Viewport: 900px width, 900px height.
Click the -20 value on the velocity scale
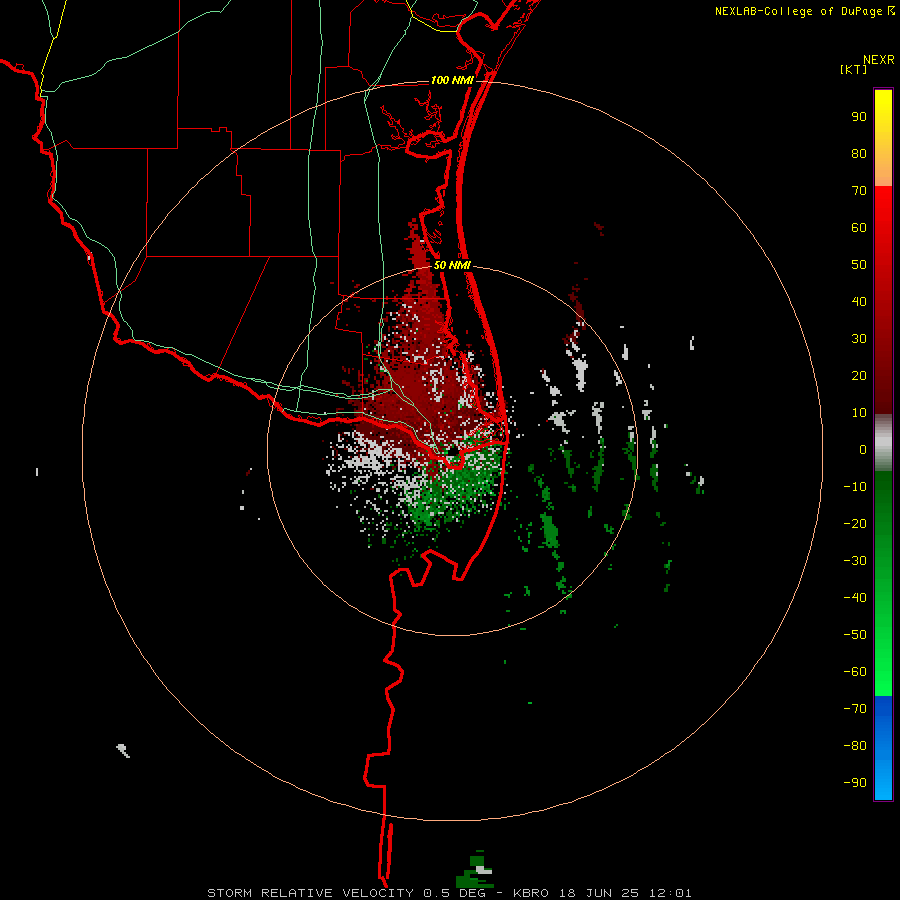tap(855, 524)
